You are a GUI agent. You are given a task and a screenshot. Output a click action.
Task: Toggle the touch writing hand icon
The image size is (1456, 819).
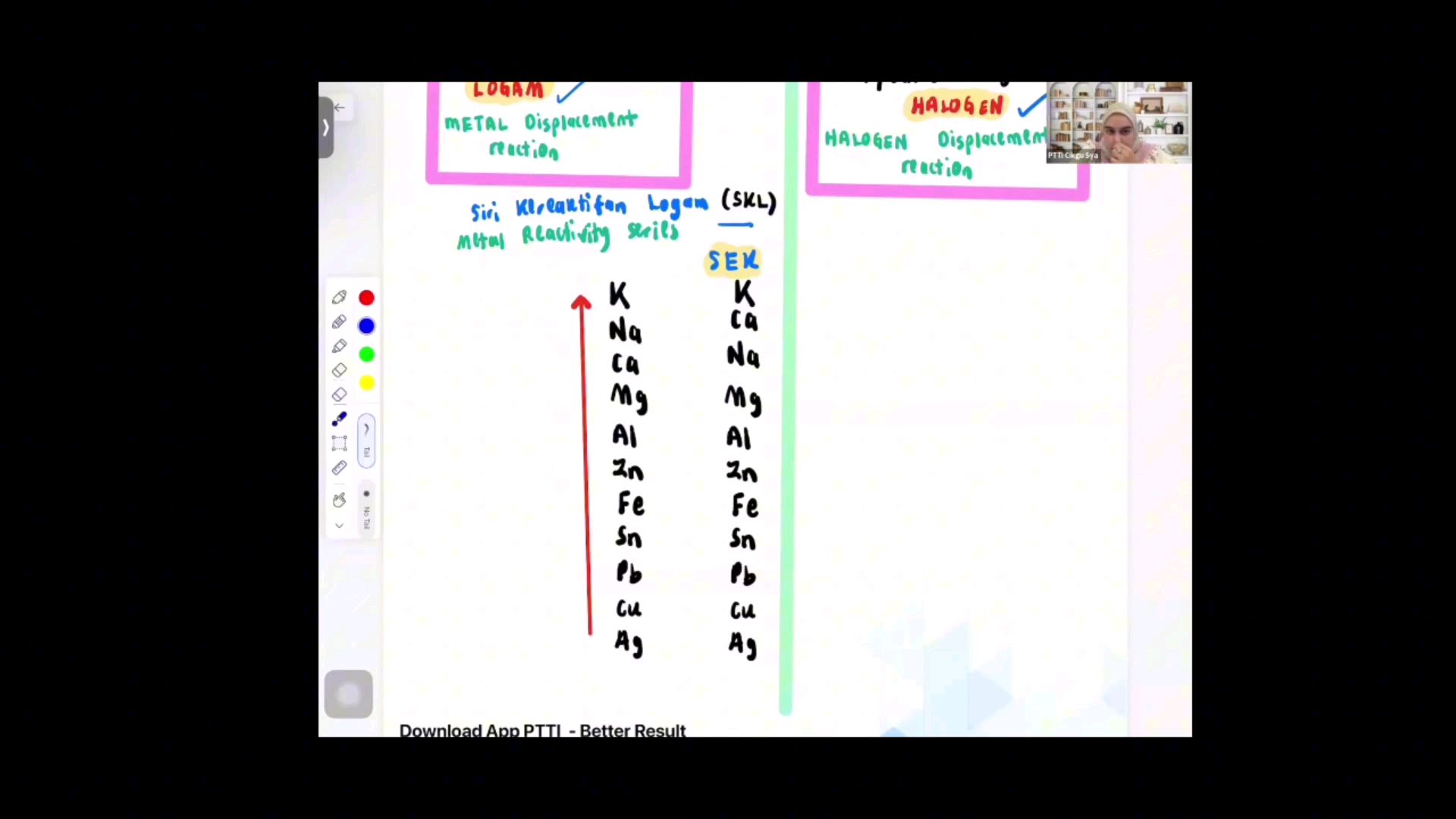point(339,500)
